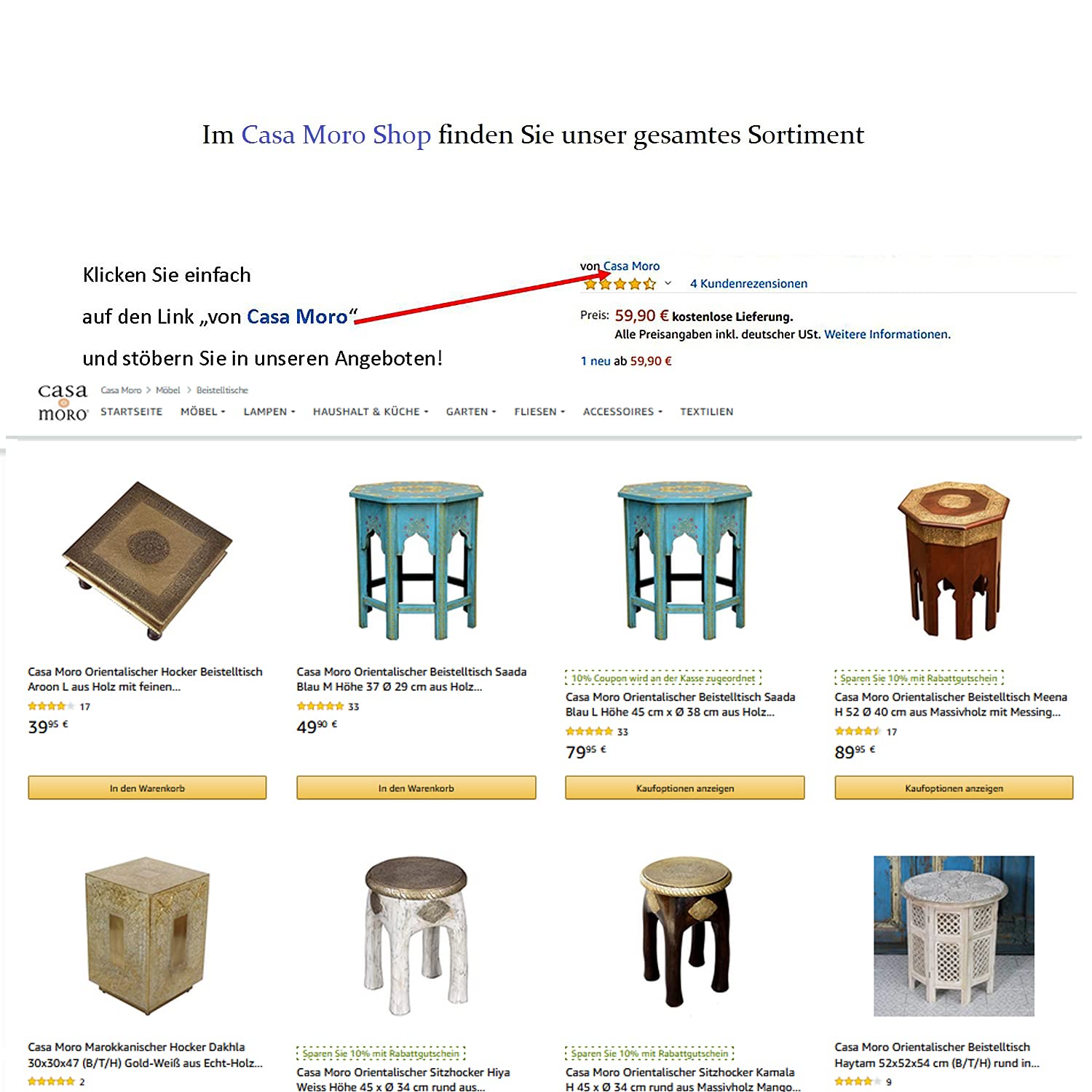Open the HAUSHALT & KÜCHE menu
Viewport: 1092px width, 1092px height.
point(371,411)
